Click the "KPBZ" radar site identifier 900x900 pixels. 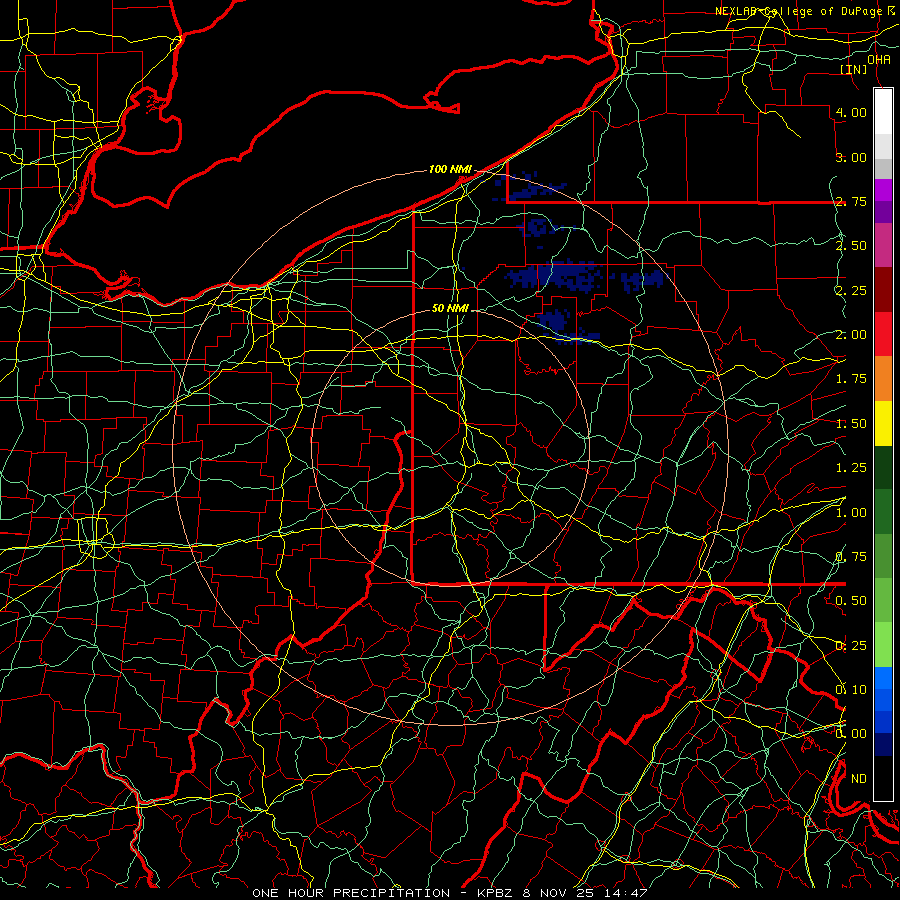[496, 893]
